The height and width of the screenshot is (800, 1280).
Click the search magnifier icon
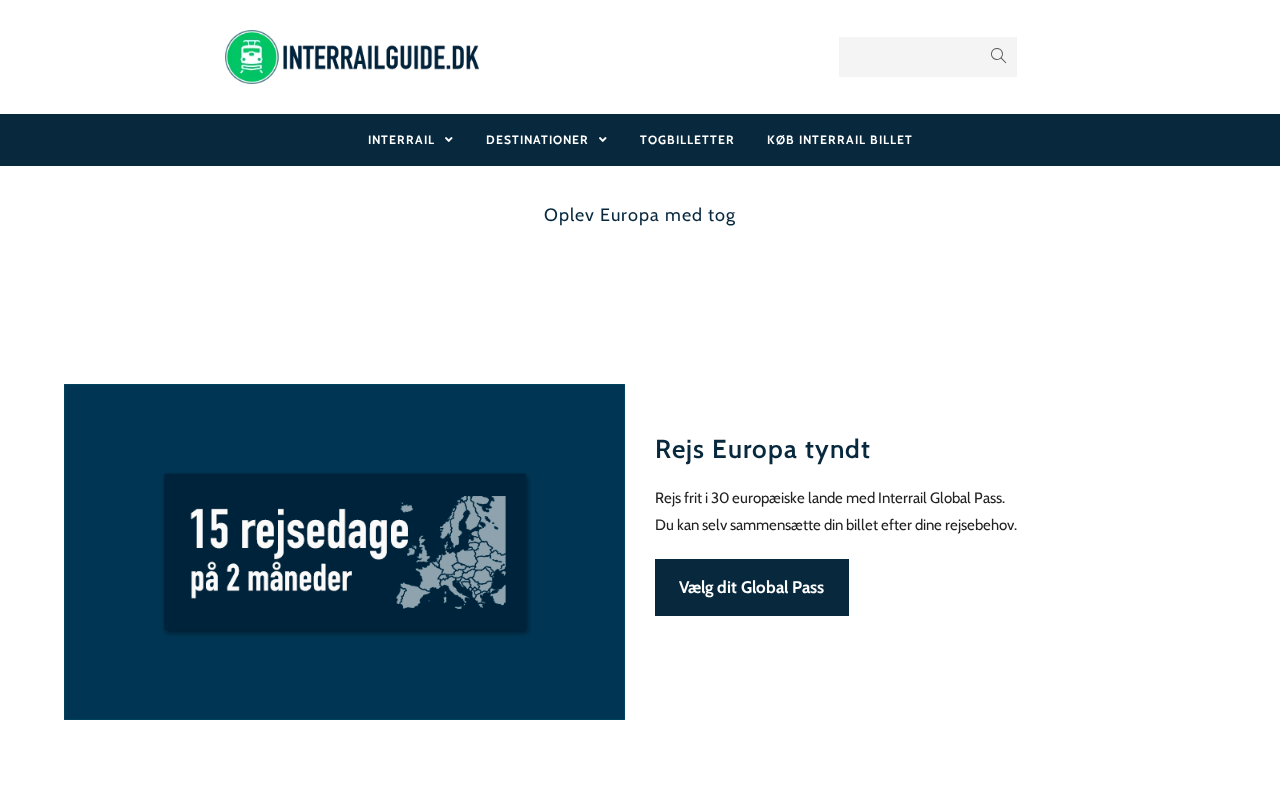click(998, 56)
